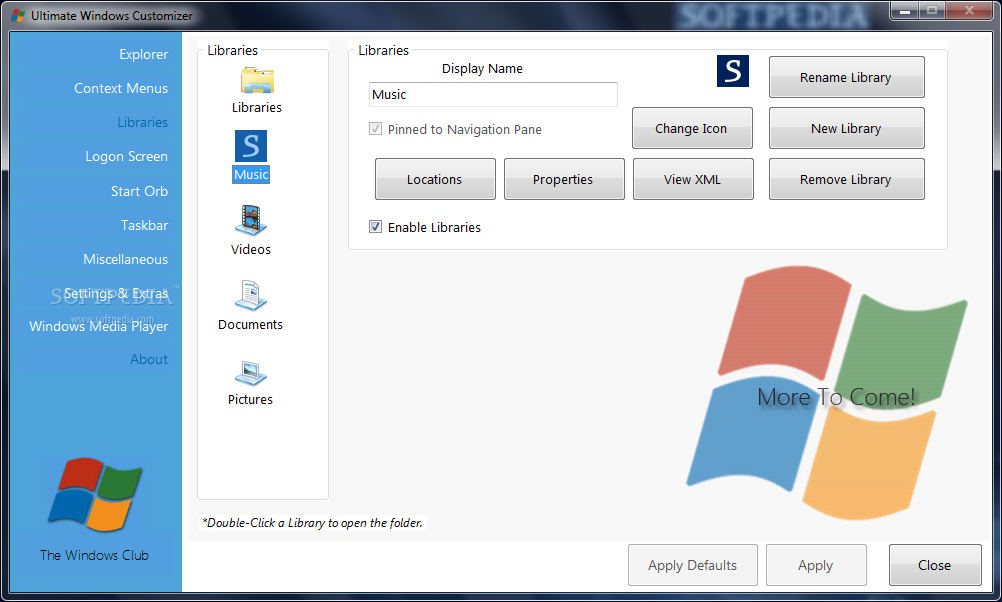1002x602 pixels.
Task: Click the Apply button
Action: [x=816, y=565]
